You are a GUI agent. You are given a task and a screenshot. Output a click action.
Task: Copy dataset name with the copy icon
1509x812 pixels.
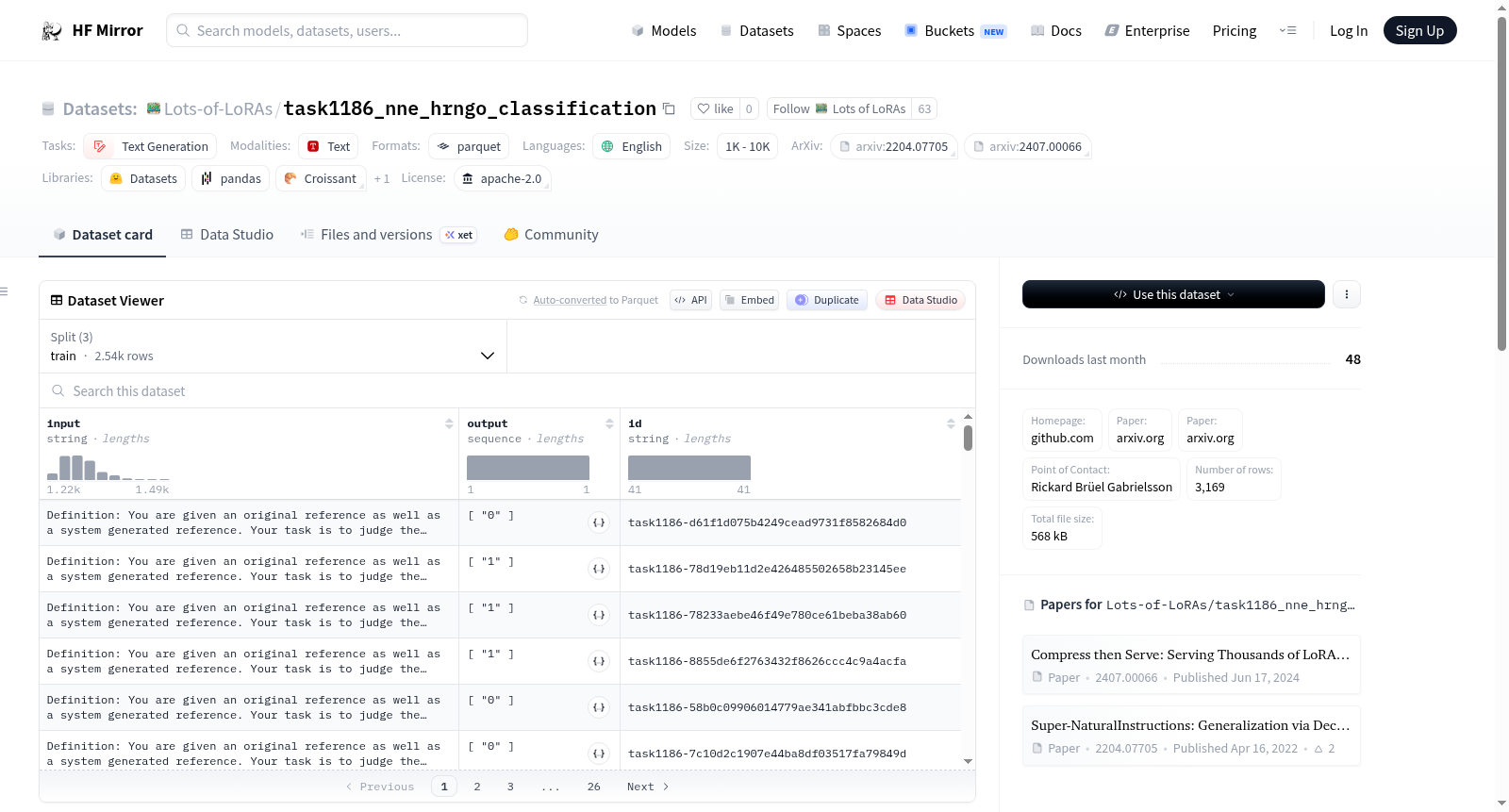pyautogui.click(x=669, y=108)
